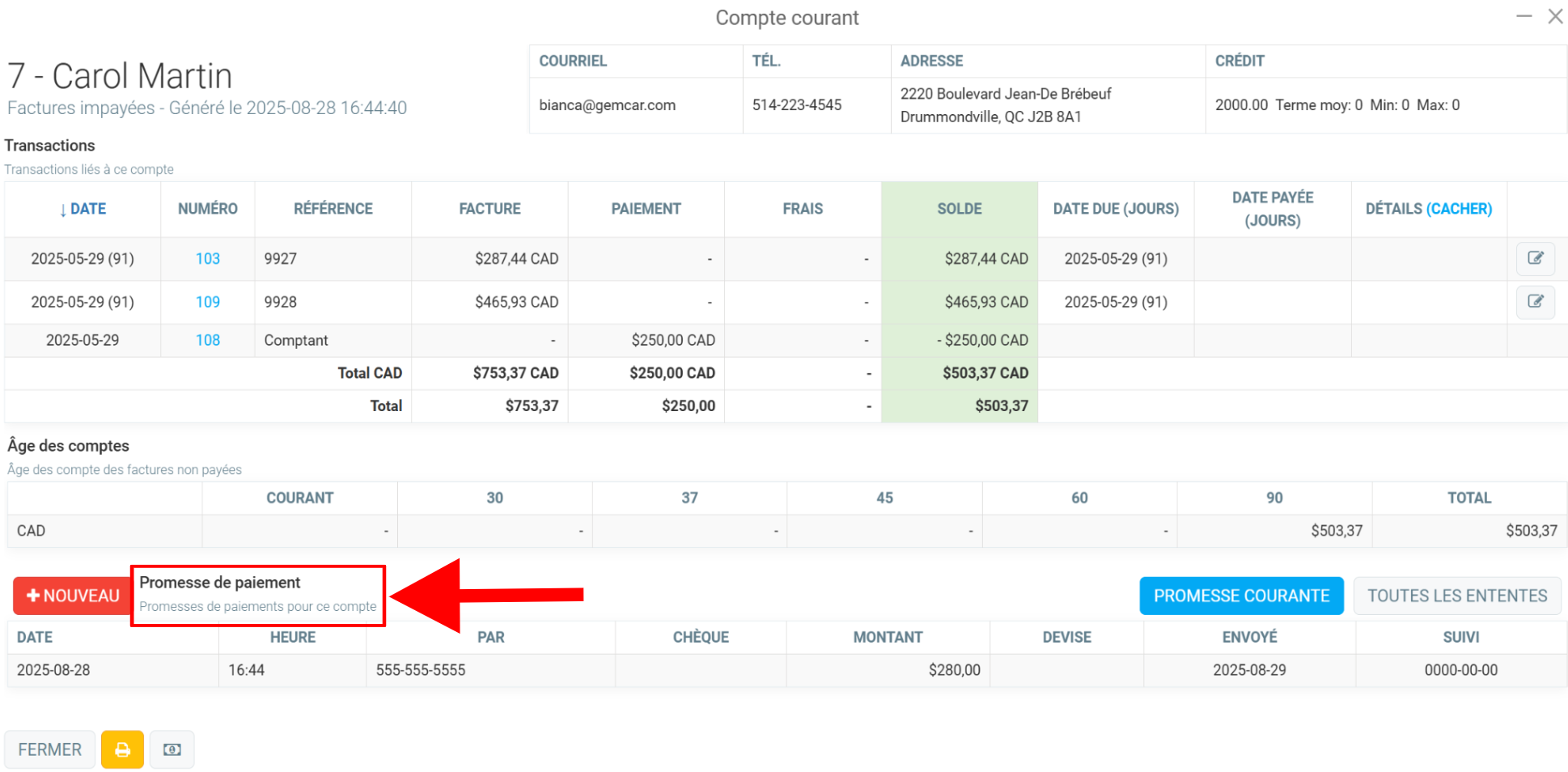Switch to TOUTES LES ENTENTES tab

point(1457,596)
